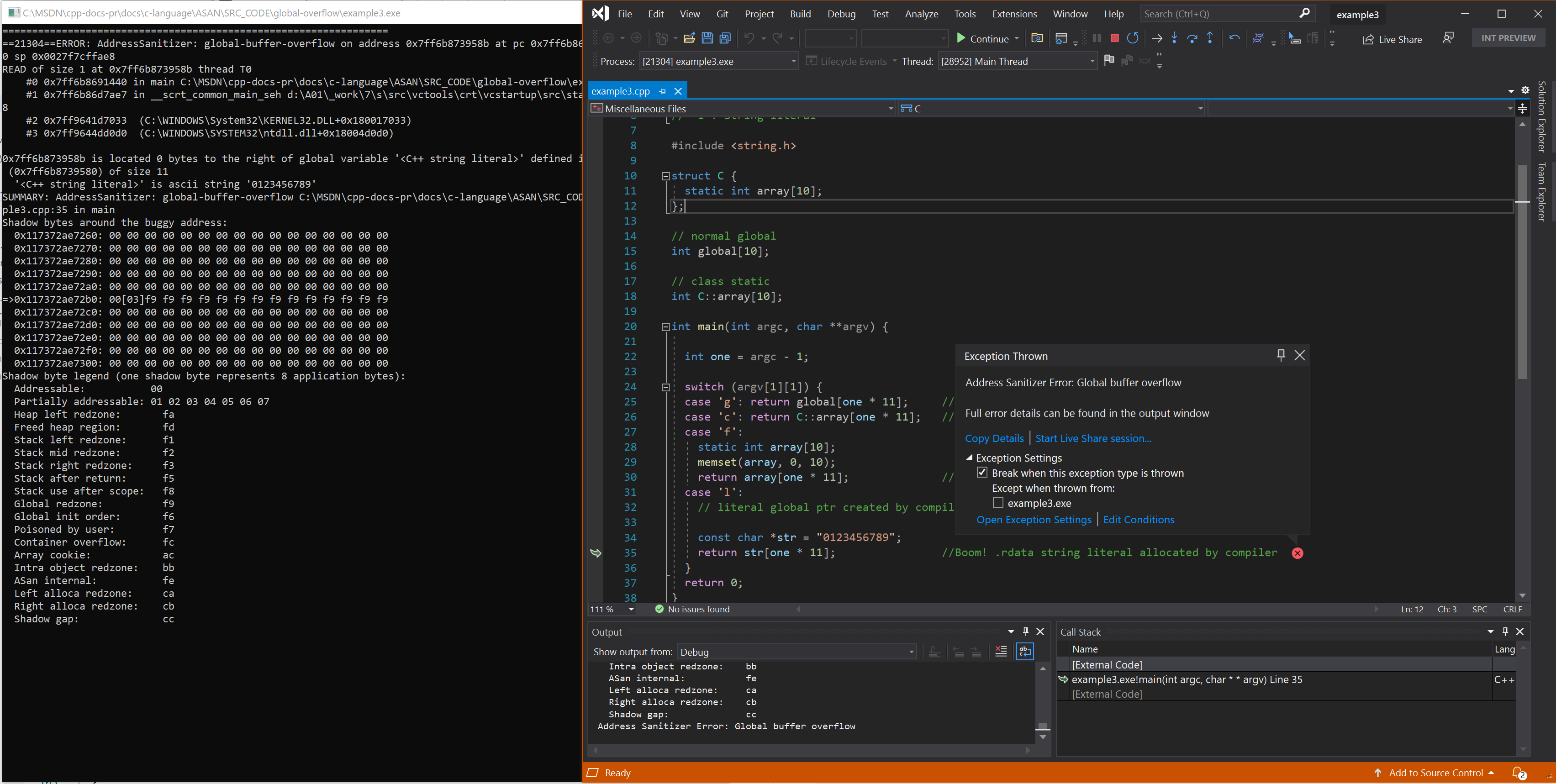Viewport: 1556px width, 784px height.
Task: Click the Live Share button
Action: (1392, 39)
